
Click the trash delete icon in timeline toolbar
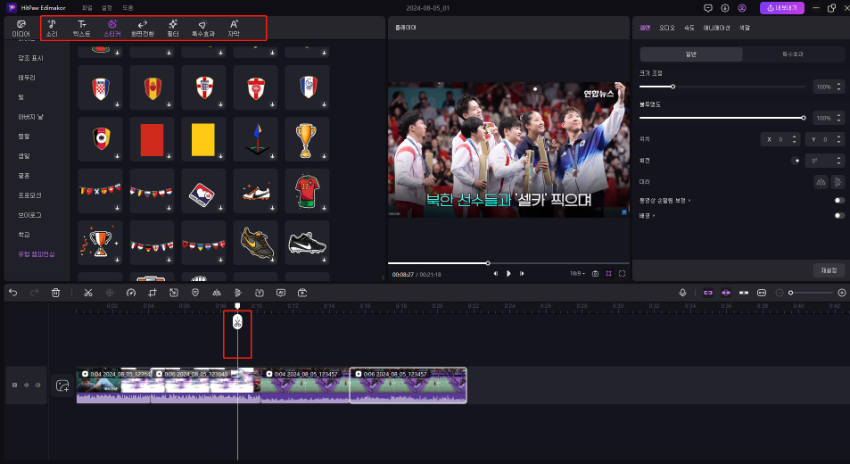56,292
